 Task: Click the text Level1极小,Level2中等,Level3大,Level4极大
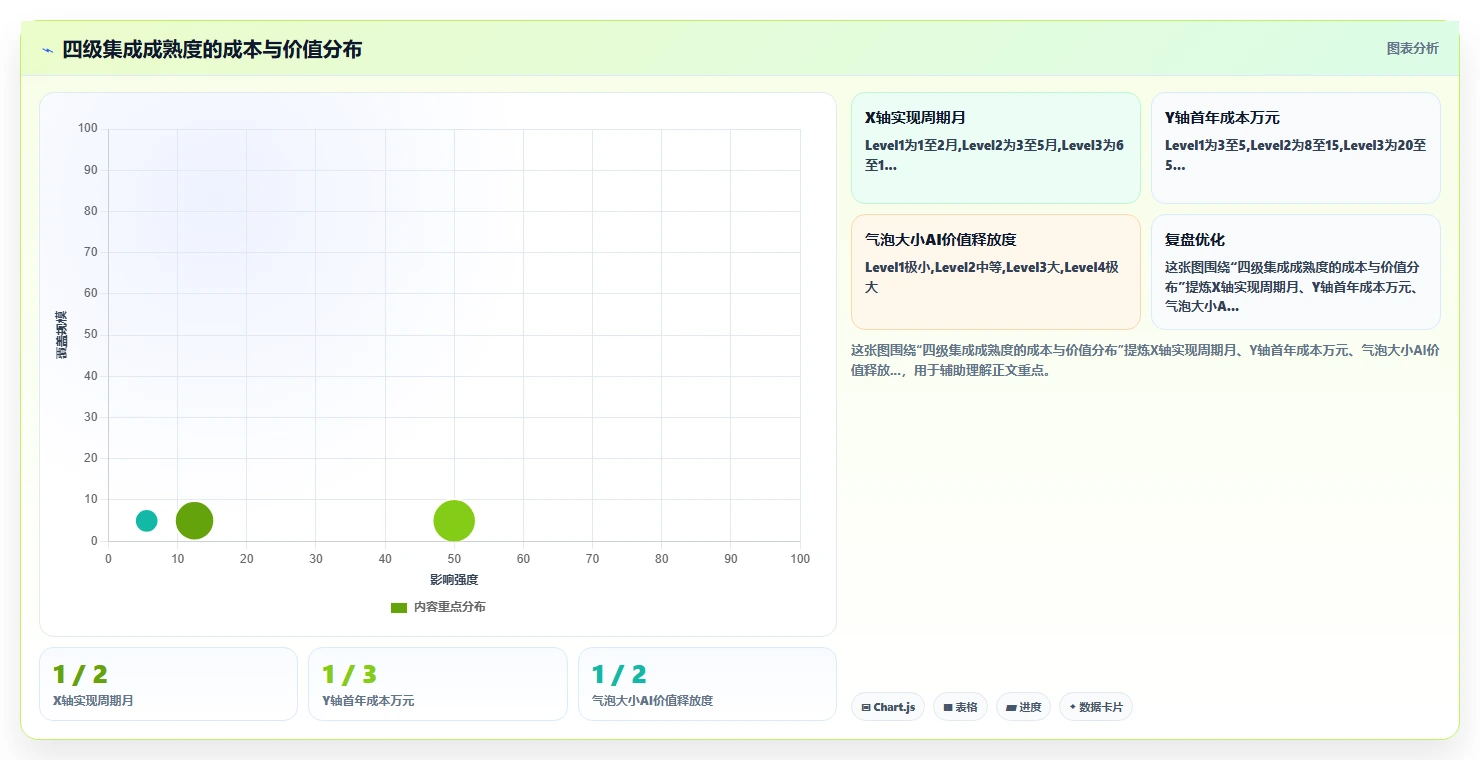point(991,277)
